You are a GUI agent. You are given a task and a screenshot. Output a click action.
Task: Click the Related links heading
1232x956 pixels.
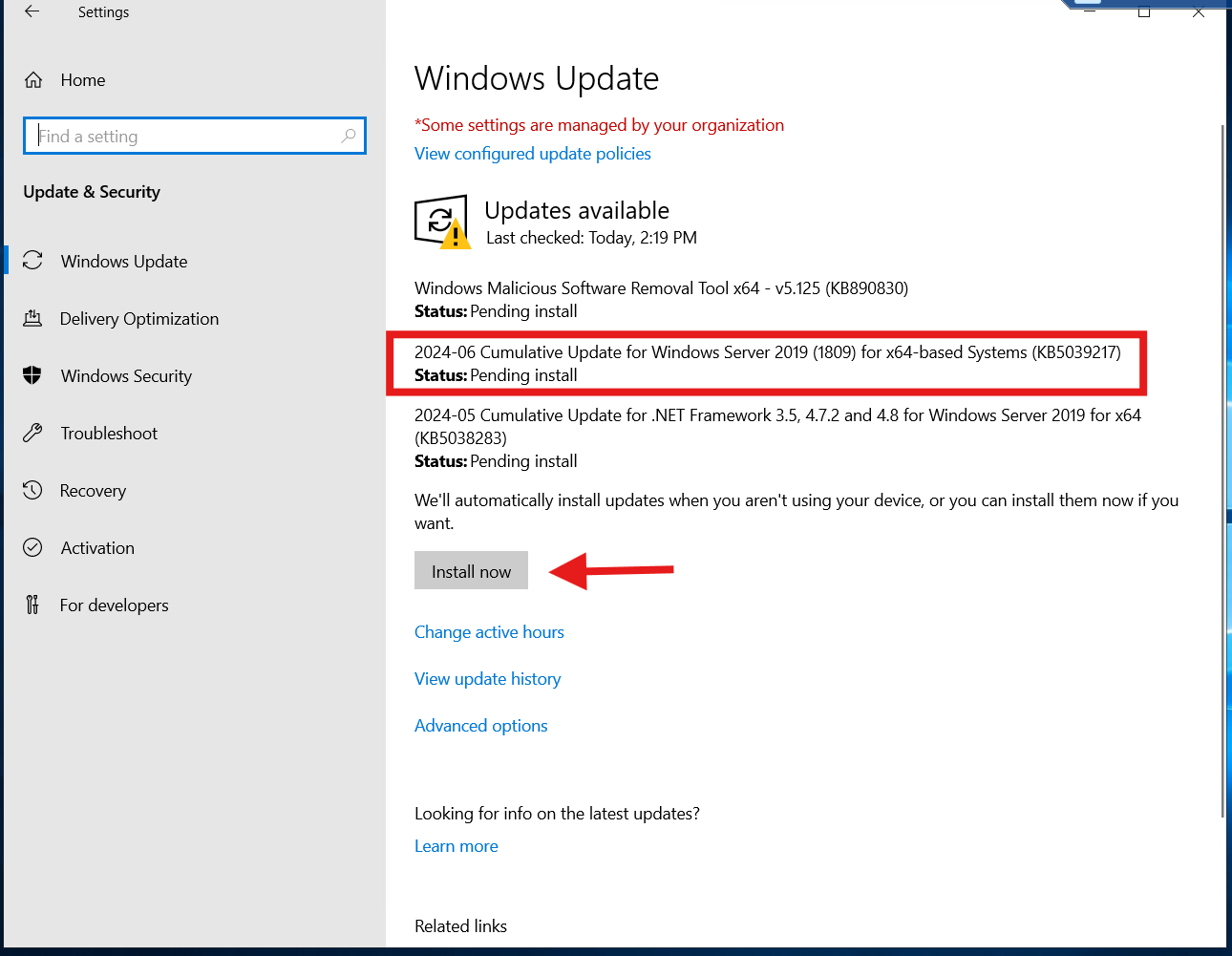click(x=460, y=926)
